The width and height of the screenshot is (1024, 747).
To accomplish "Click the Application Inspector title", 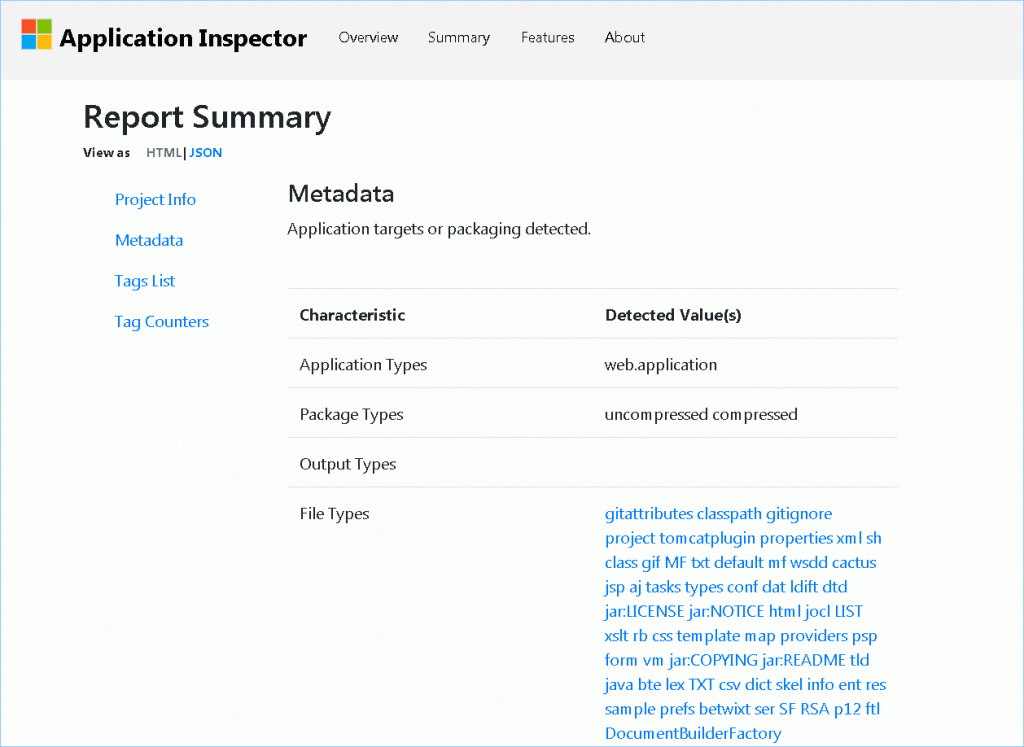I will 183,39.
